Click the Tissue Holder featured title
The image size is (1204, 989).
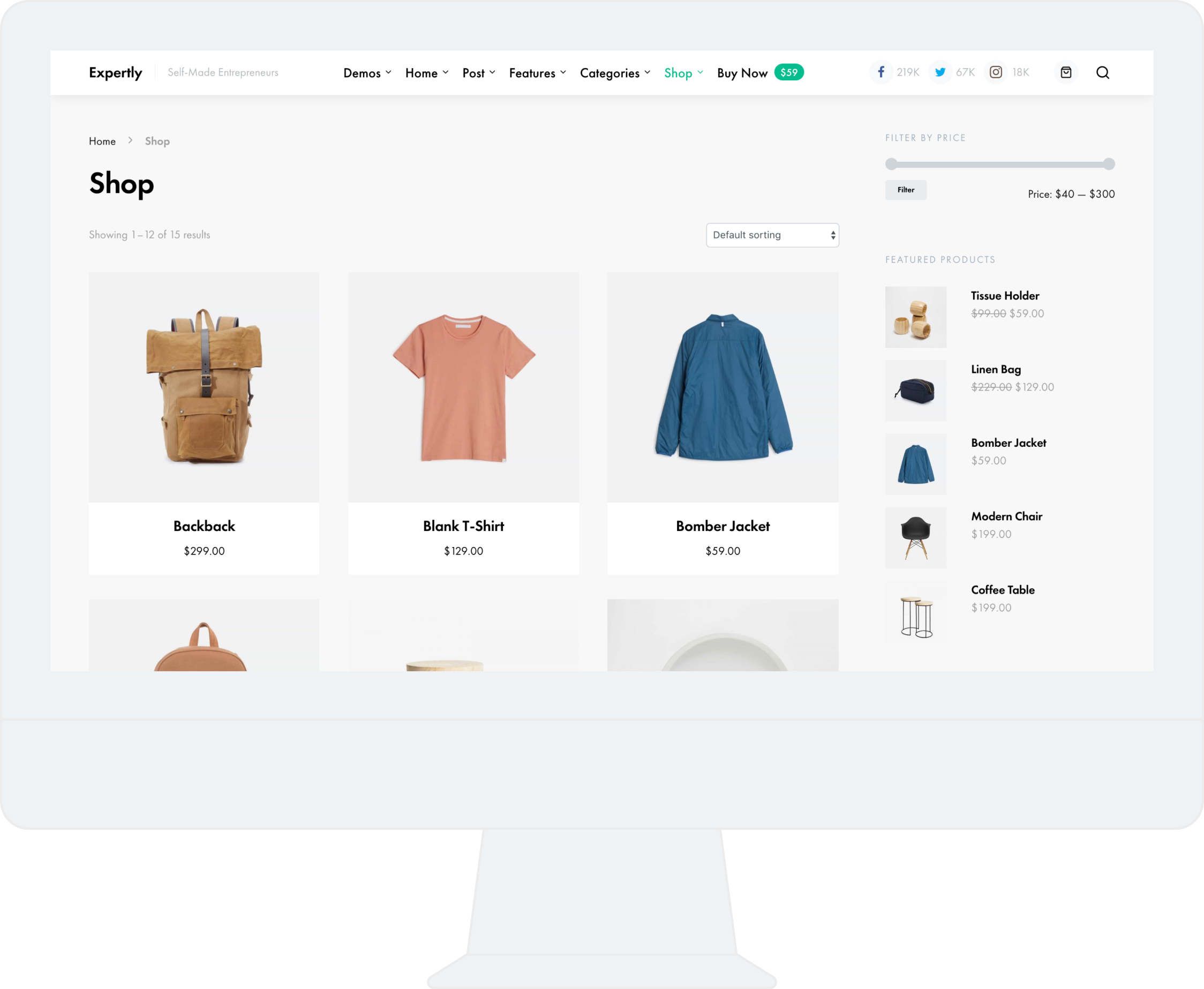coord(1005,296)
